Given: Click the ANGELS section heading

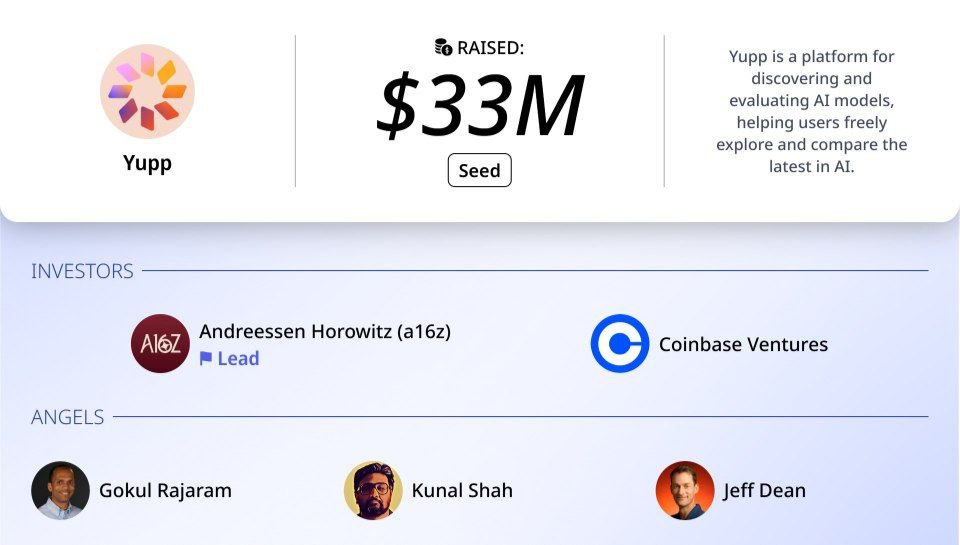Looking at the screenshot, I should tap(67, 417).
